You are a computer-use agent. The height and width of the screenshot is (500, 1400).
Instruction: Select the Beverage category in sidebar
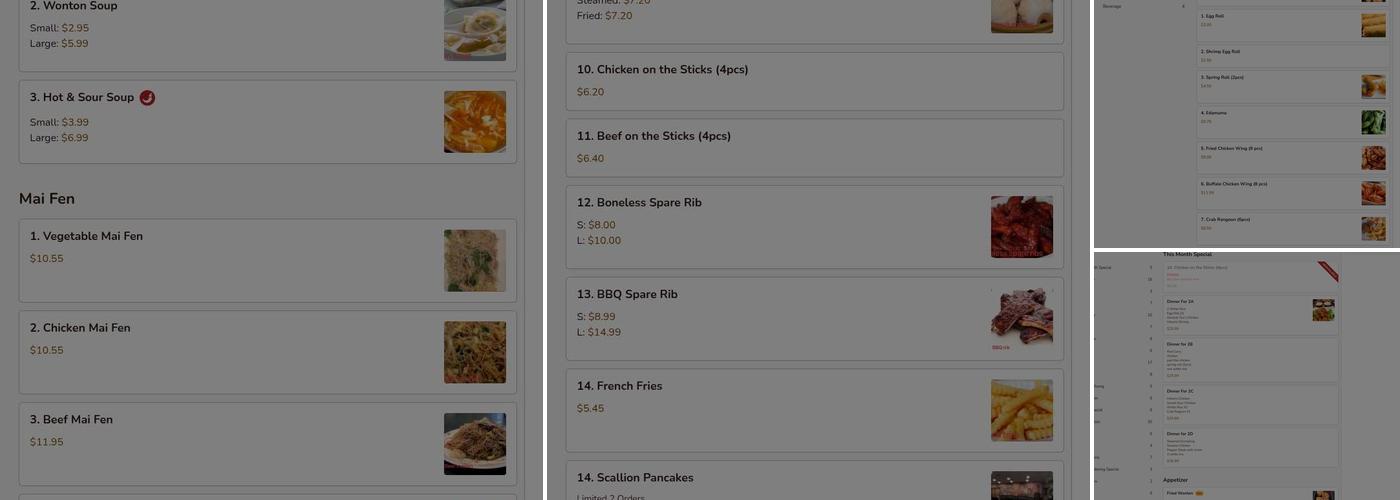click(1112, 6)
